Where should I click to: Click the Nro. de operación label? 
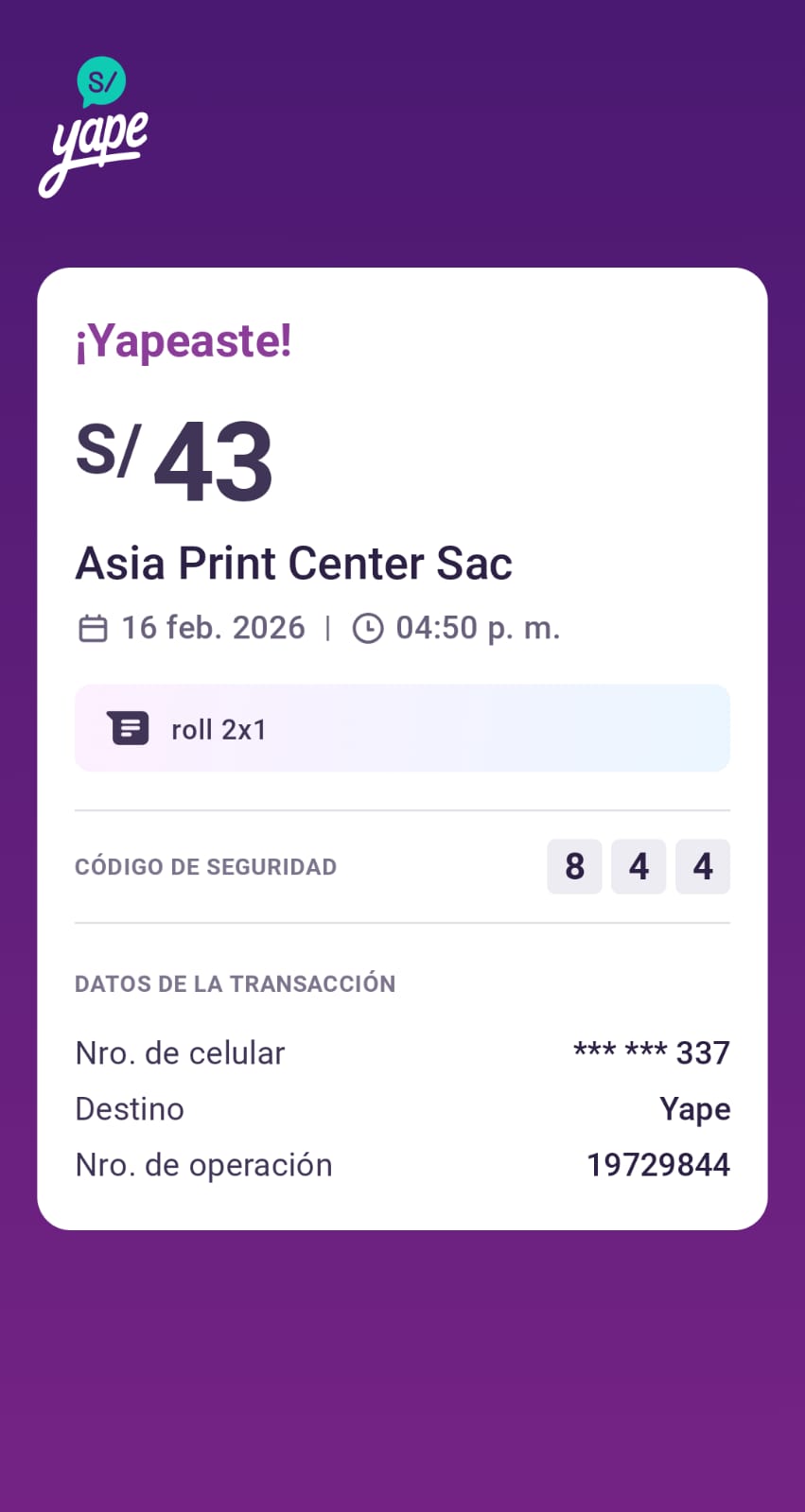203,1165
